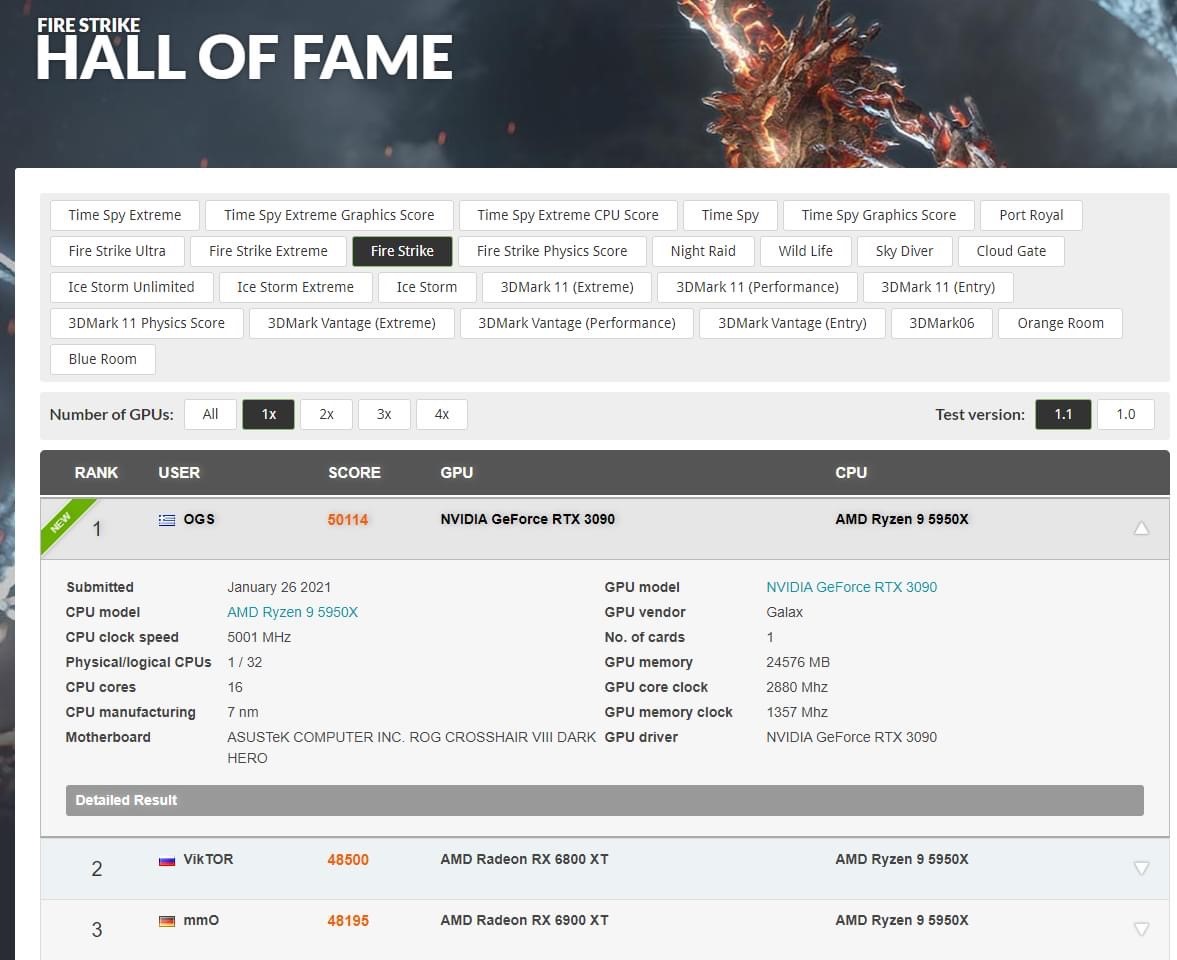Open Time Spy Extreme Graphics Score tab
The image size is (1177, 960).
coord(329,215)
